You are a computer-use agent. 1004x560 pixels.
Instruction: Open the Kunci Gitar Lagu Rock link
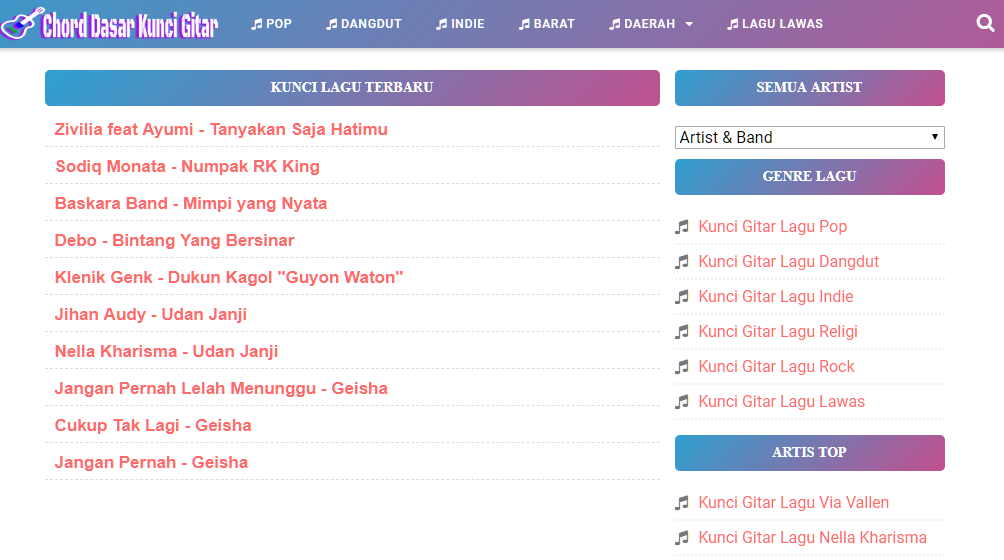777,367
